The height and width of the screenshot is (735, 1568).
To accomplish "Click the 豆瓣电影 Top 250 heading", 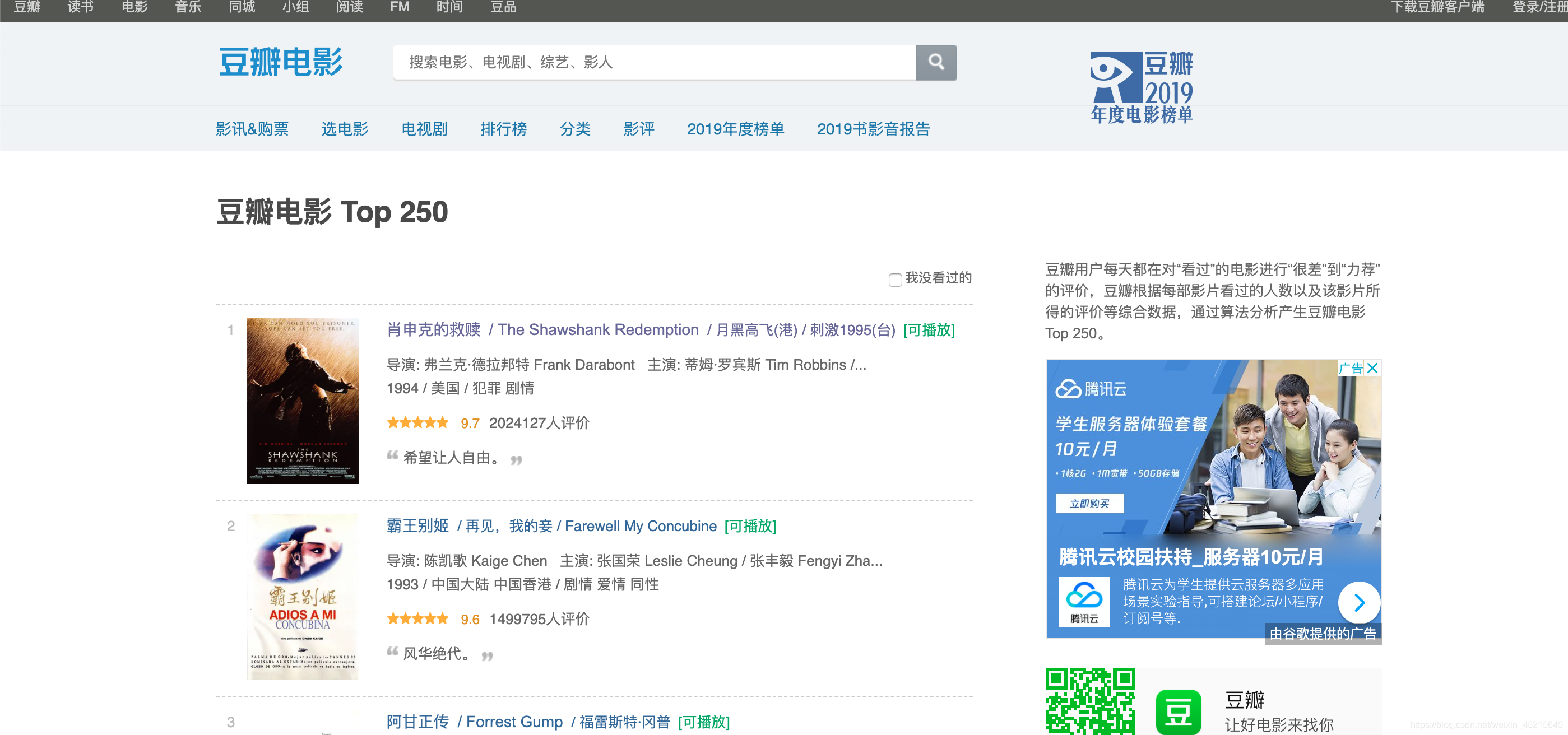I will point(332,212).
